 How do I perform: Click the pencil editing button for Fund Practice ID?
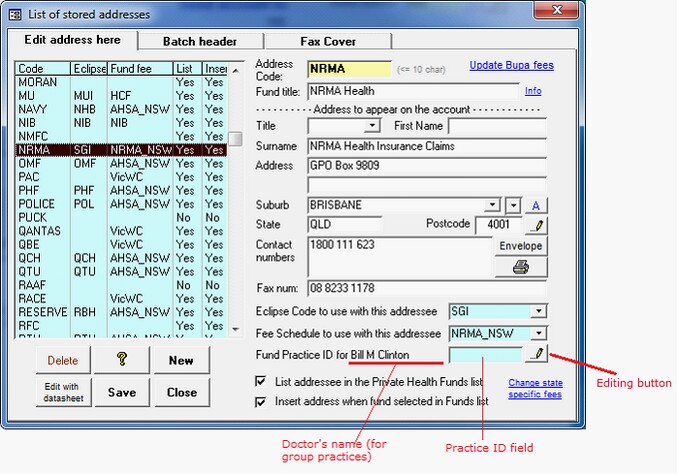tap(537, 354)
